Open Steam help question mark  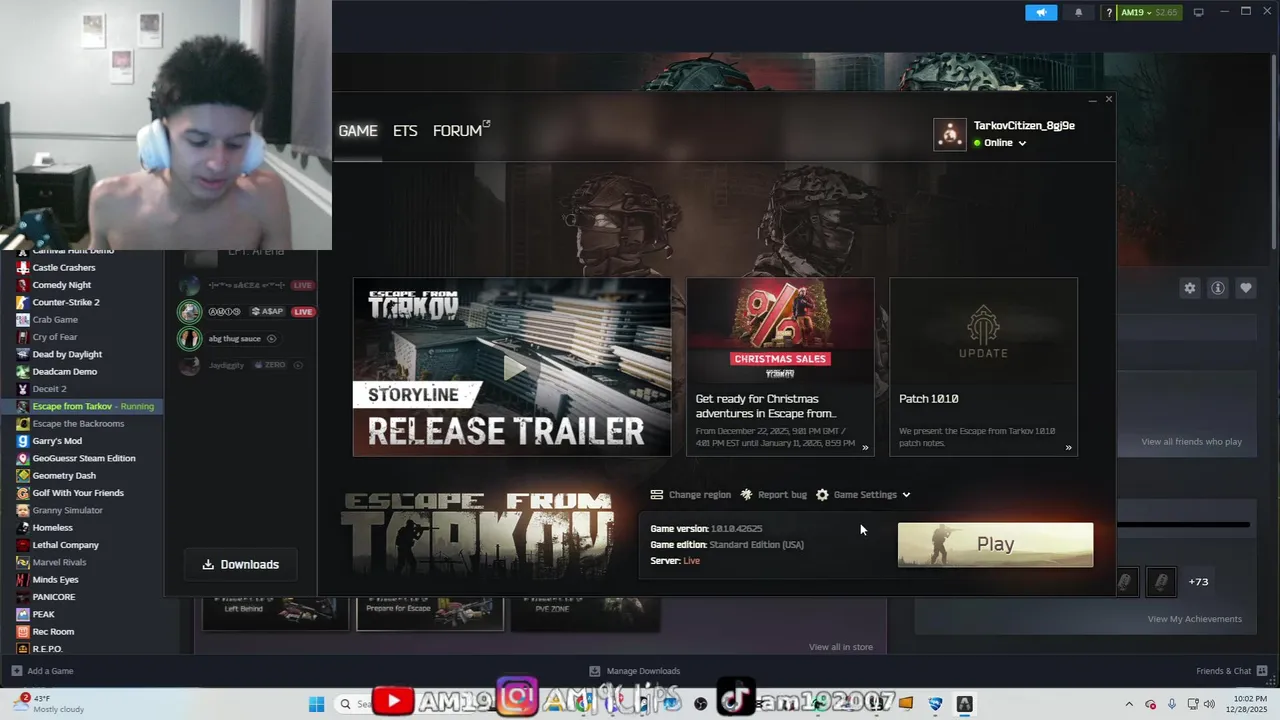pos(1109,12)
